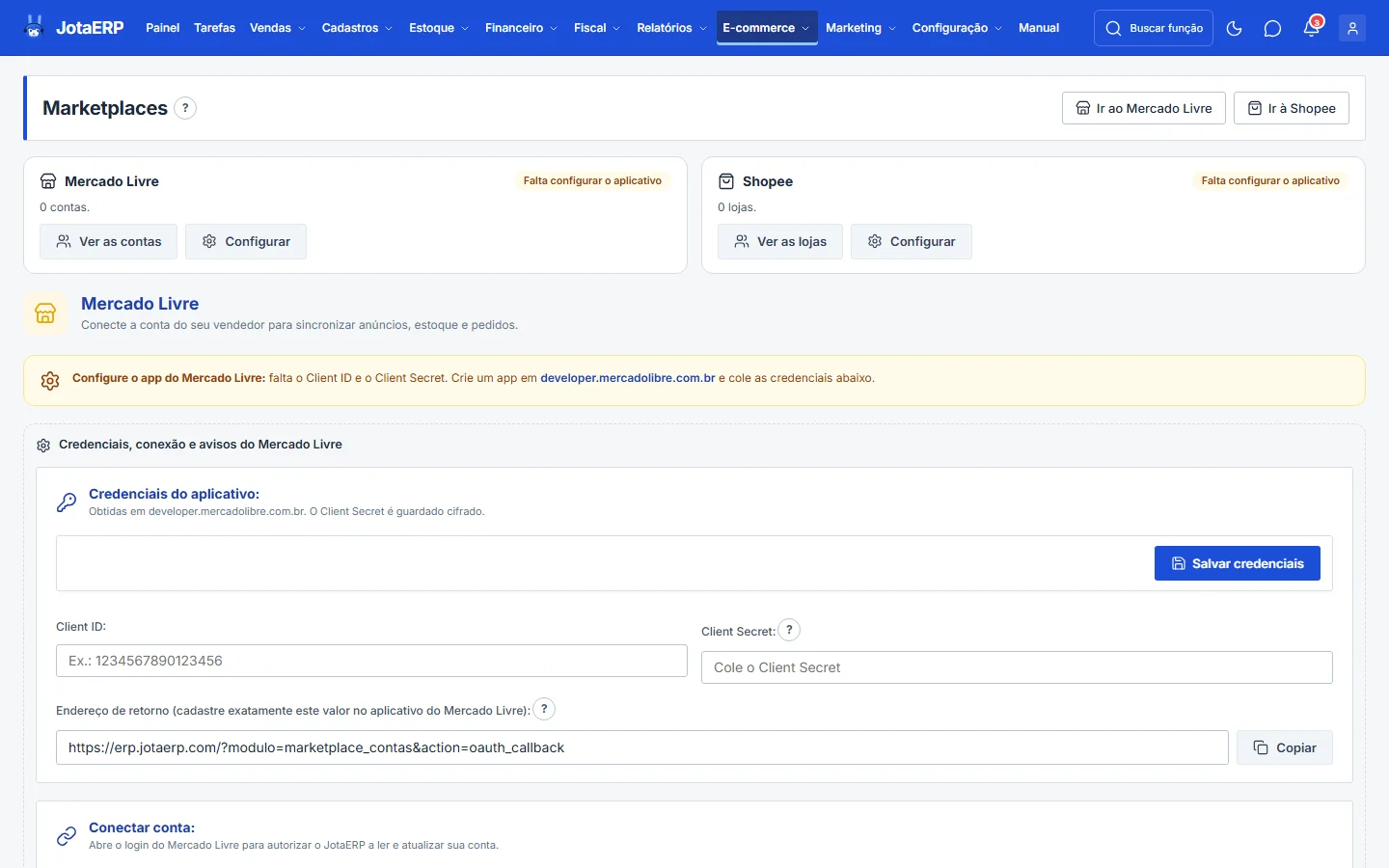Click Ir ao Mercado Livre button
This screenshot has height=868, width=1389.
1144,108
